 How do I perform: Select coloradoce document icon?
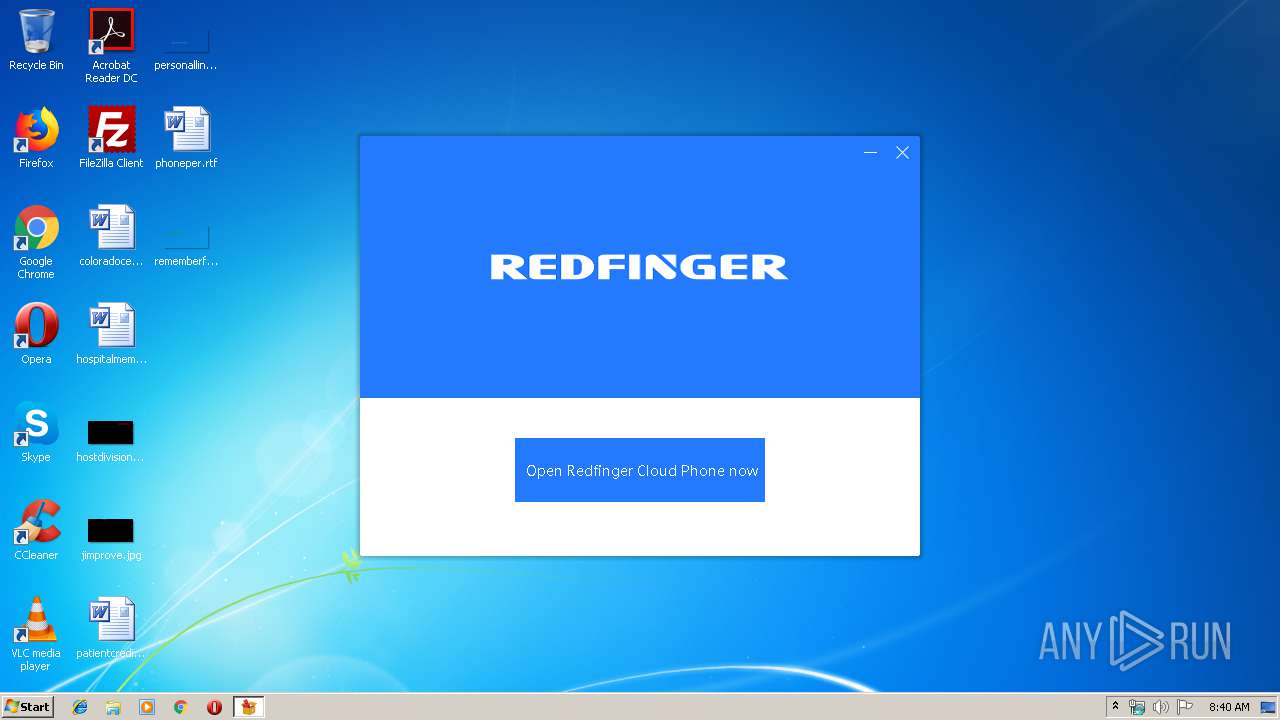pyautogui.click(x=111, y=236)
